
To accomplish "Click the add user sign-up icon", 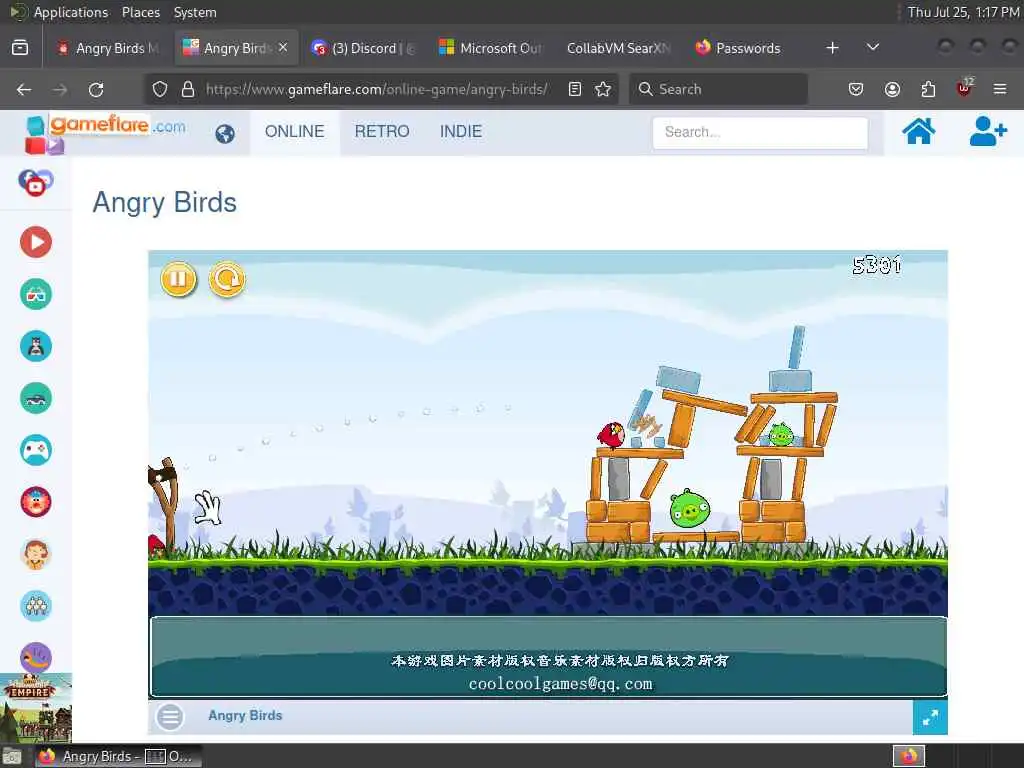I will pos(987,131).
